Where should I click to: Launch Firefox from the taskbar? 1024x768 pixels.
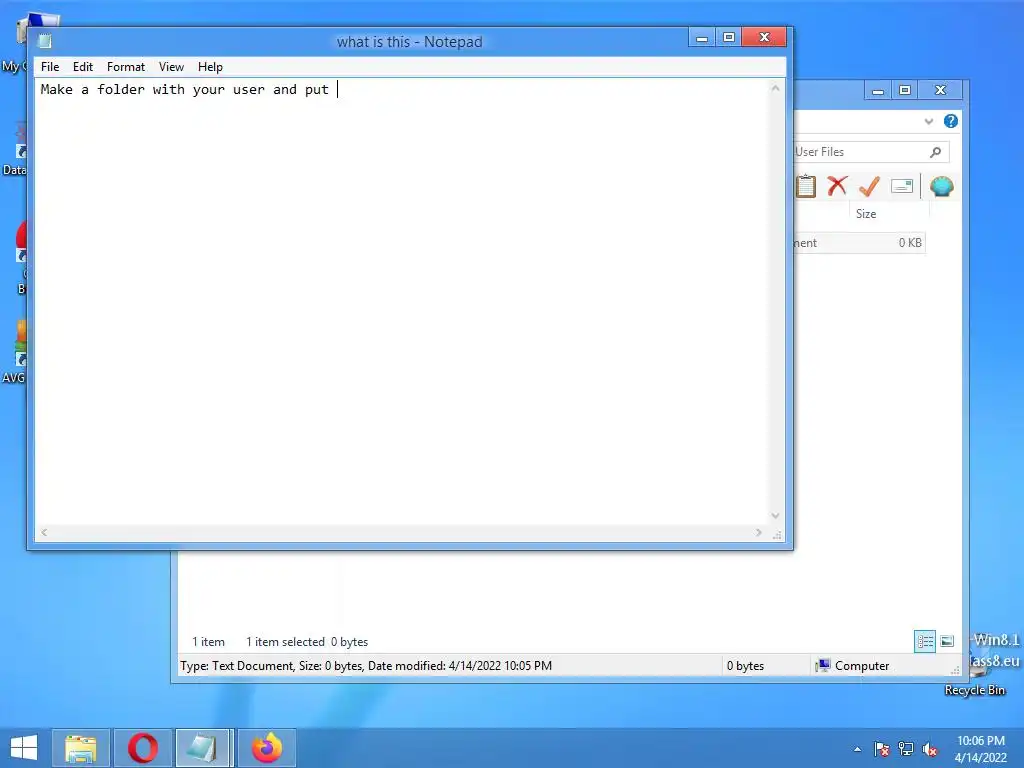tap(266, 748)
